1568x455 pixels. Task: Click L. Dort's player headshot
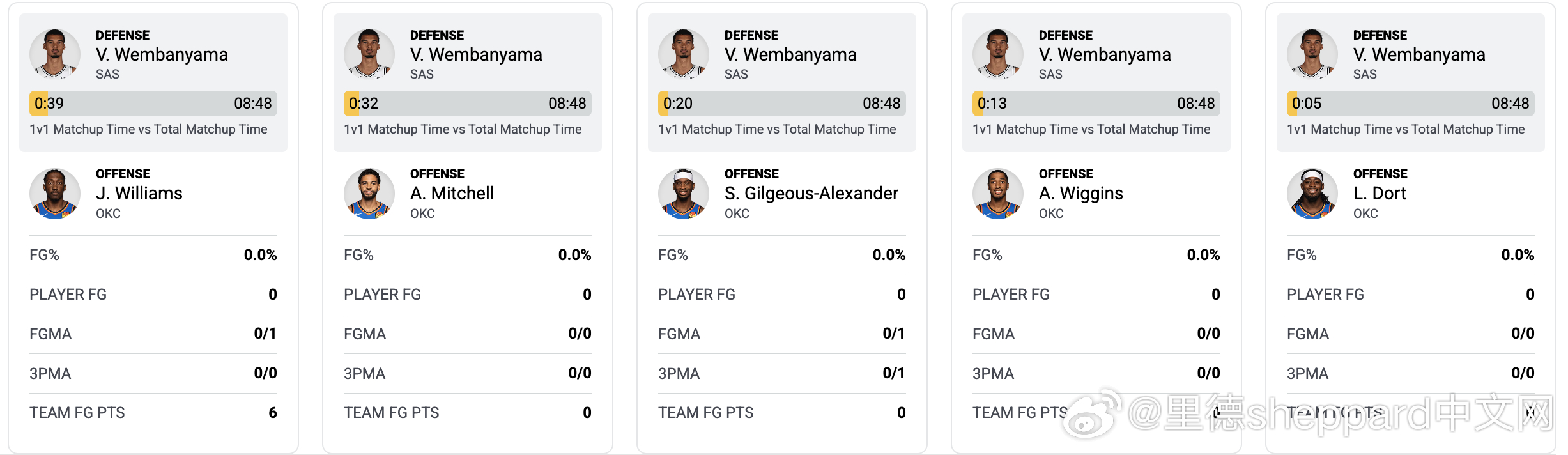tap(1312, 194)
